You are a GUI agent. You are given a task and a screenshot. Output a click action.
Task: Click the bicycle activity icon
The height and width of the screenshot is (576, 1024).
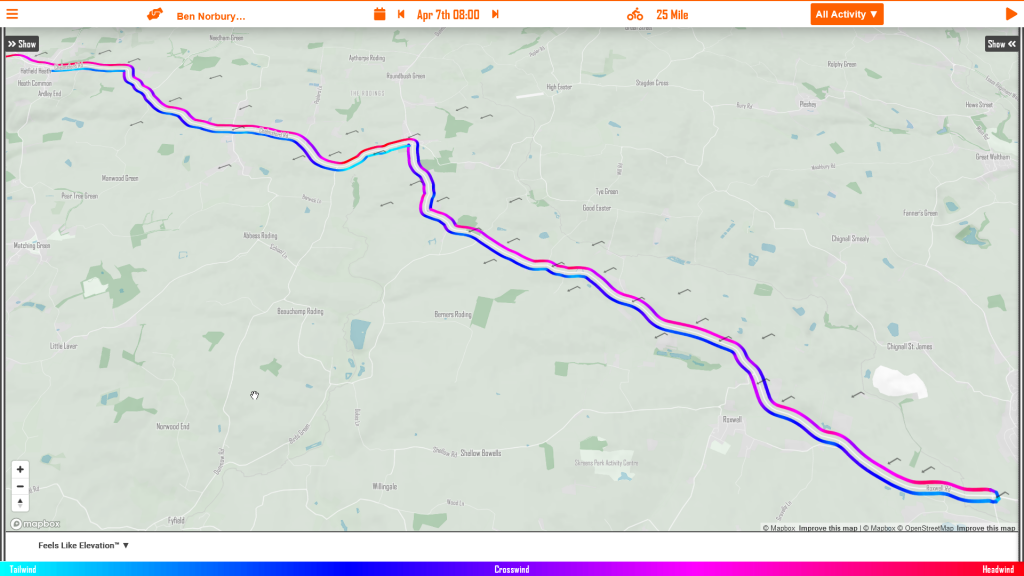(635, 14)
